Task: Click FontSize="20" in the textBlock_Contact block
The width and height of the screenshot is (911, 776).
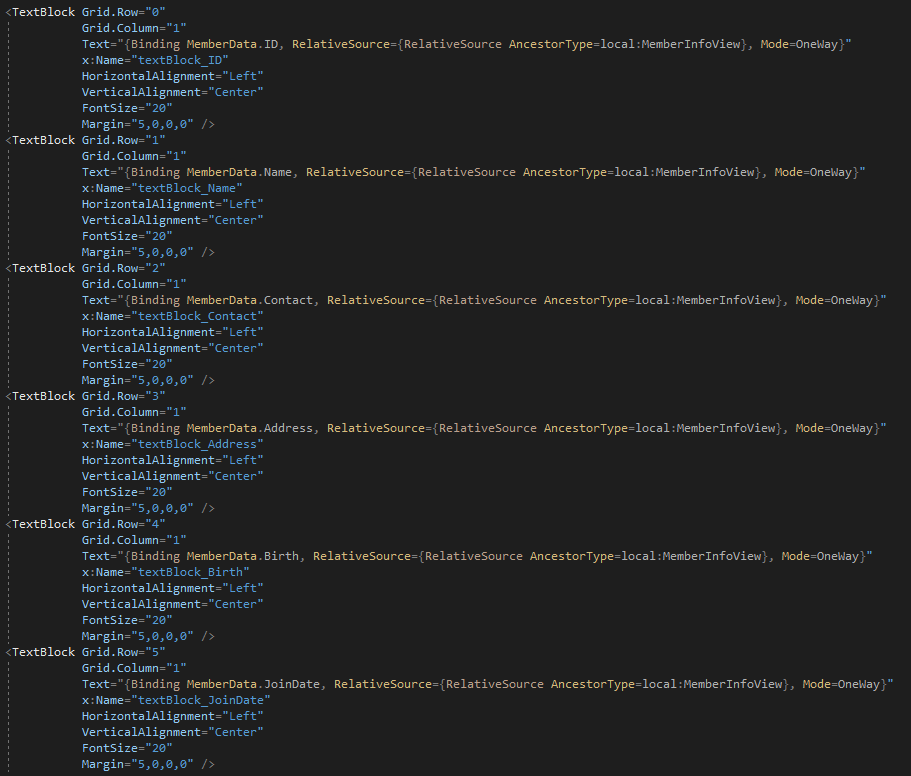Action: pyautogui.click(x=127, y=364)
